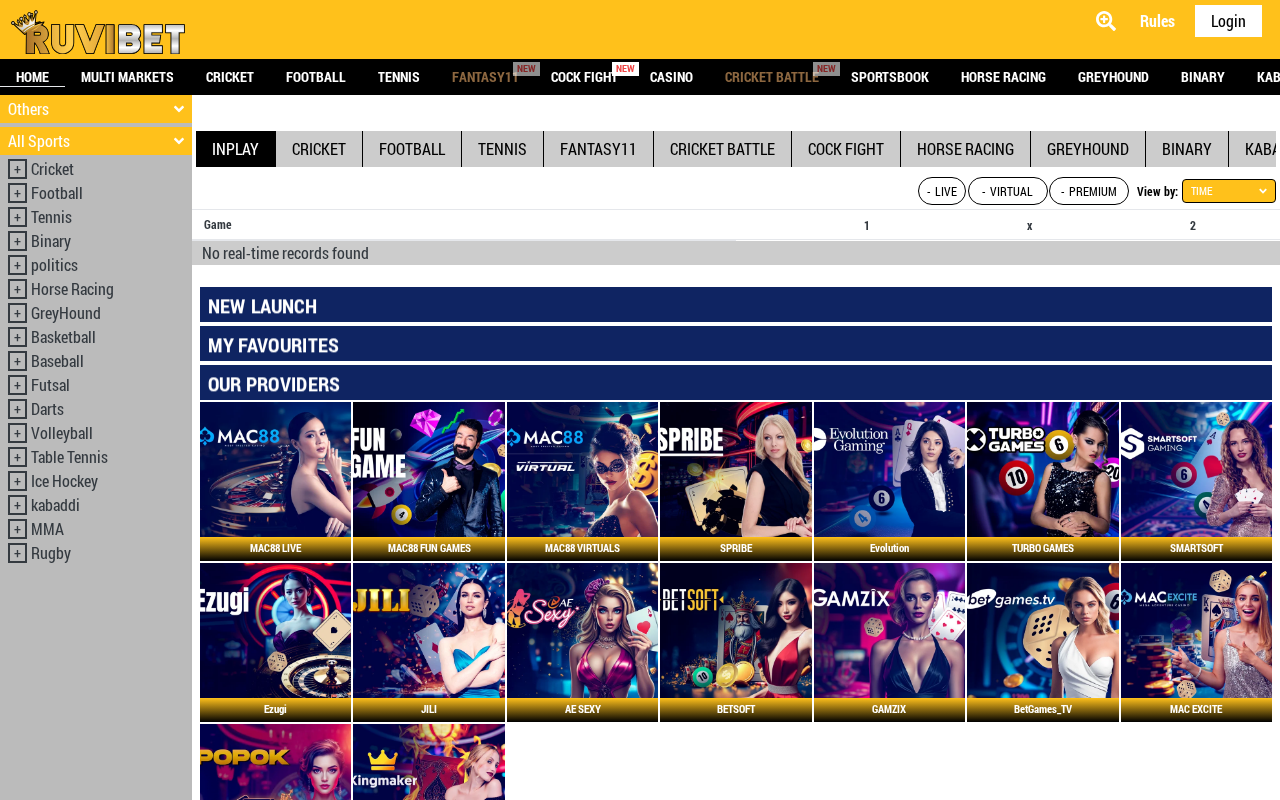Screen dimensions: 1280x800
Task: Expand the Volleyball plus icon
Action: click(17, 433)
